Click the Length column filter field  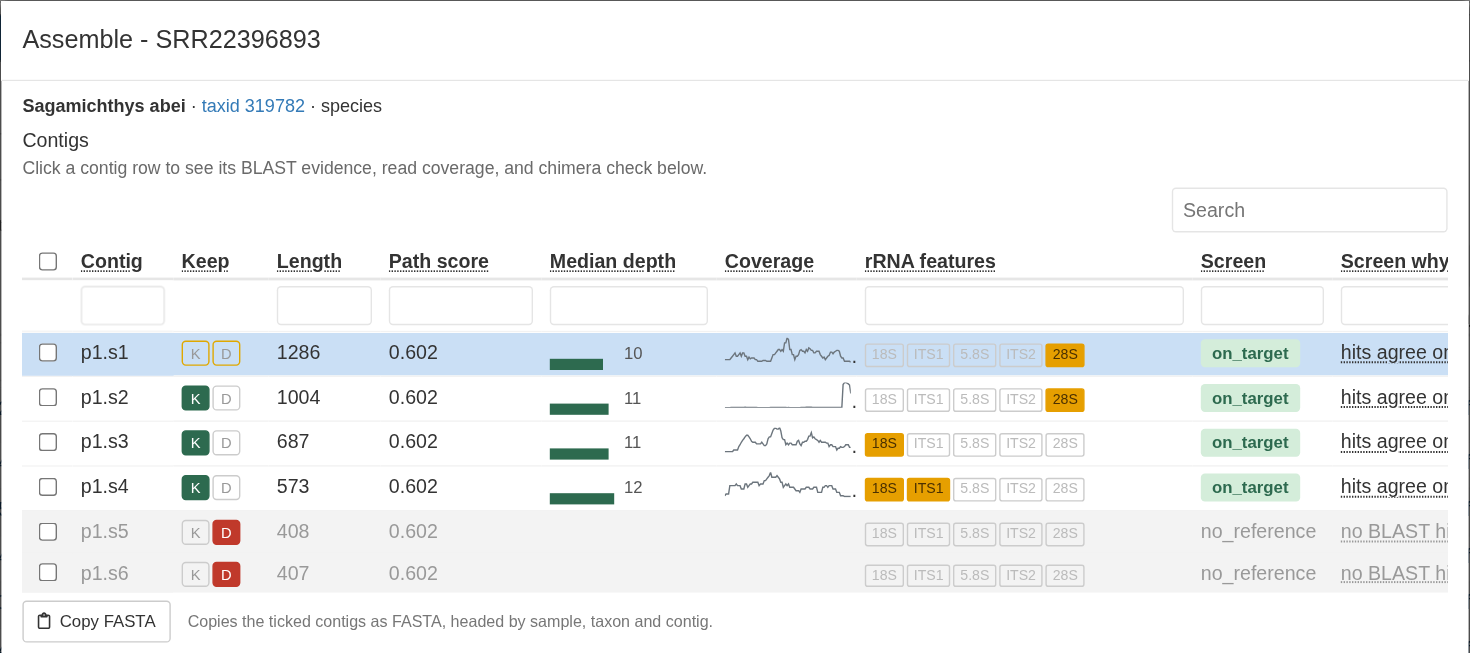(324, 306)
